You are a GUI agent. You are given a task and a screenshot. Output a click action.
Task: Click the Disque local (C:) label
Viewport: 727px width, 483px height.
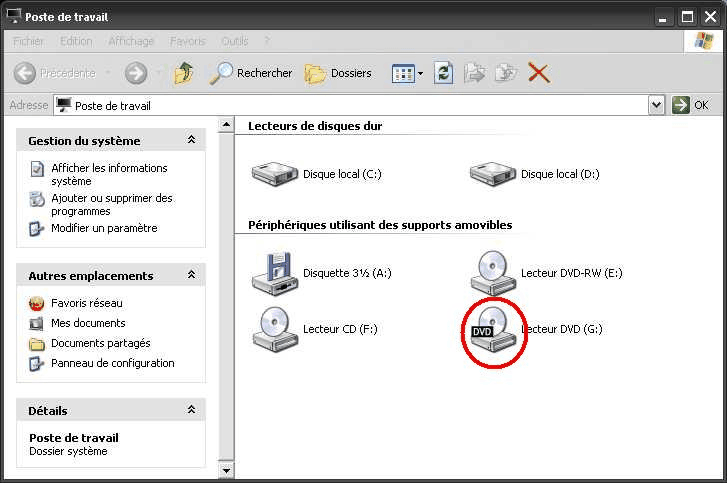point(342,174)
